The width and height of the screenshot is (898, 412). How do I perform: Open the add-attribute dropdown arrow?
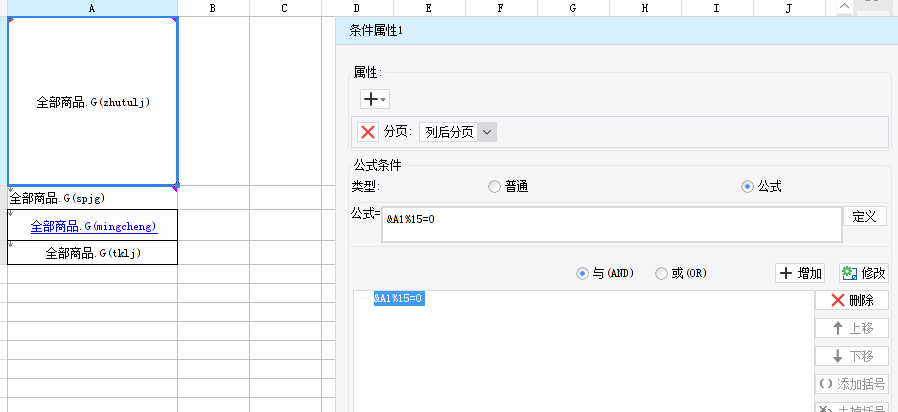384,100
